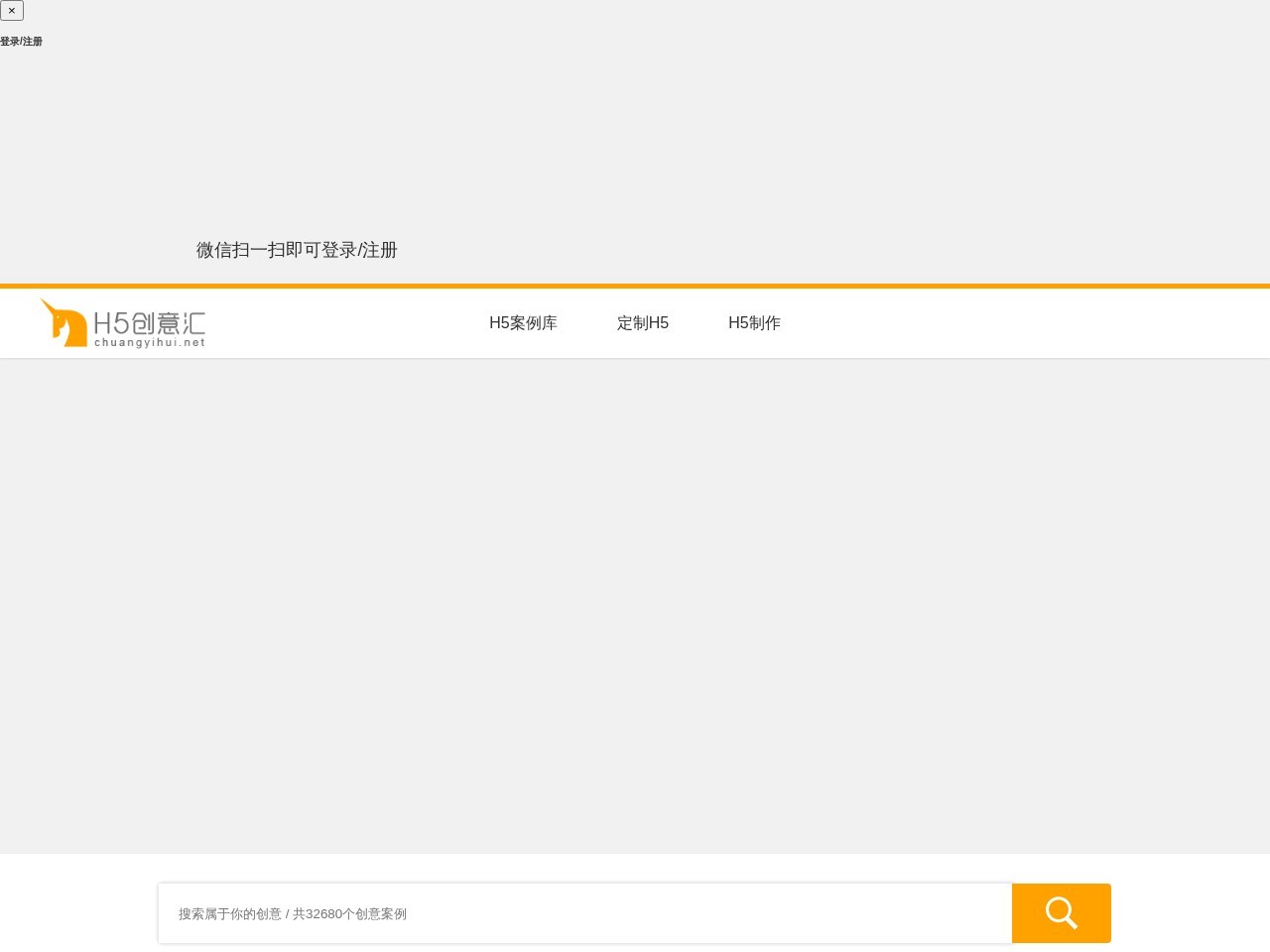
Task: Go to 定制H5 page
Action: tap(643, 323)
